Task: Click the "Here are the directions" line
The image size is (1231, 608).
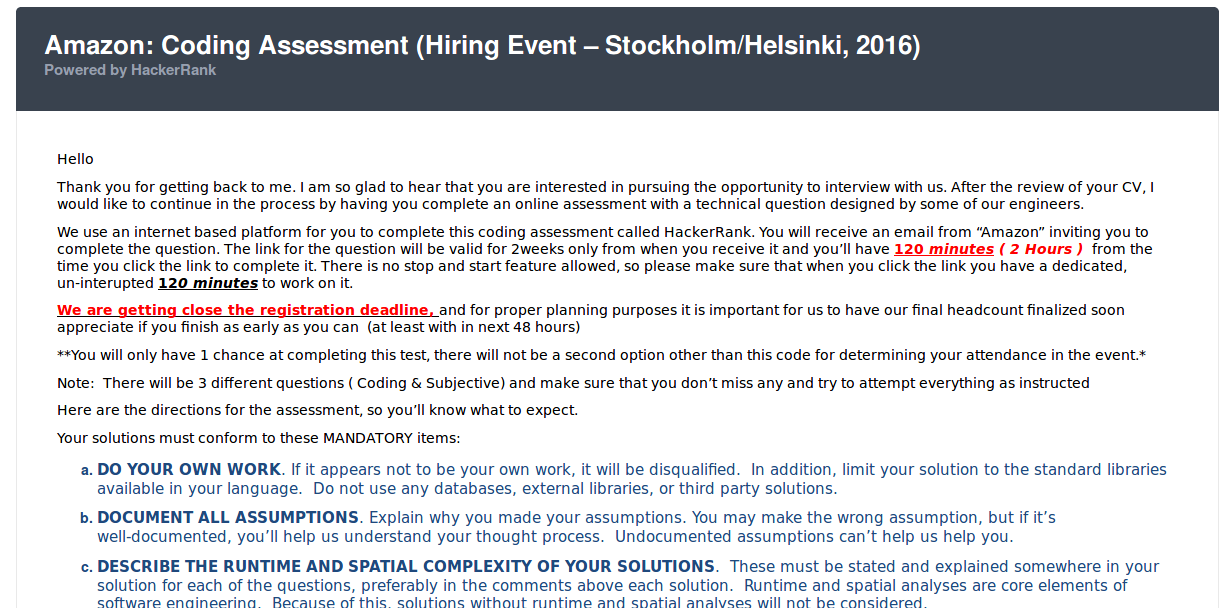Action: (x=317, y=410)
